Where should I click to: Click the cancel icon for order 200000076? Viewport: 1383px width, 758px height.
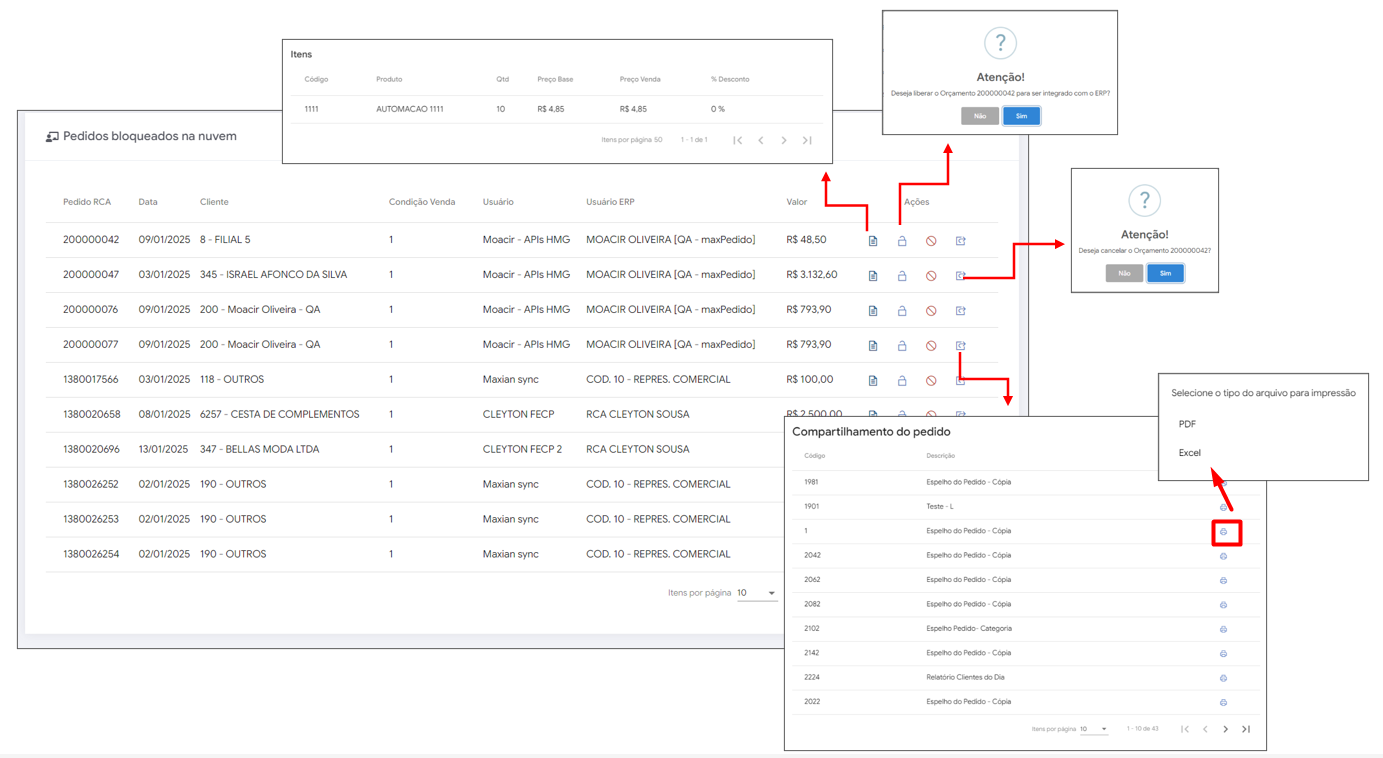tap(931, 311)
